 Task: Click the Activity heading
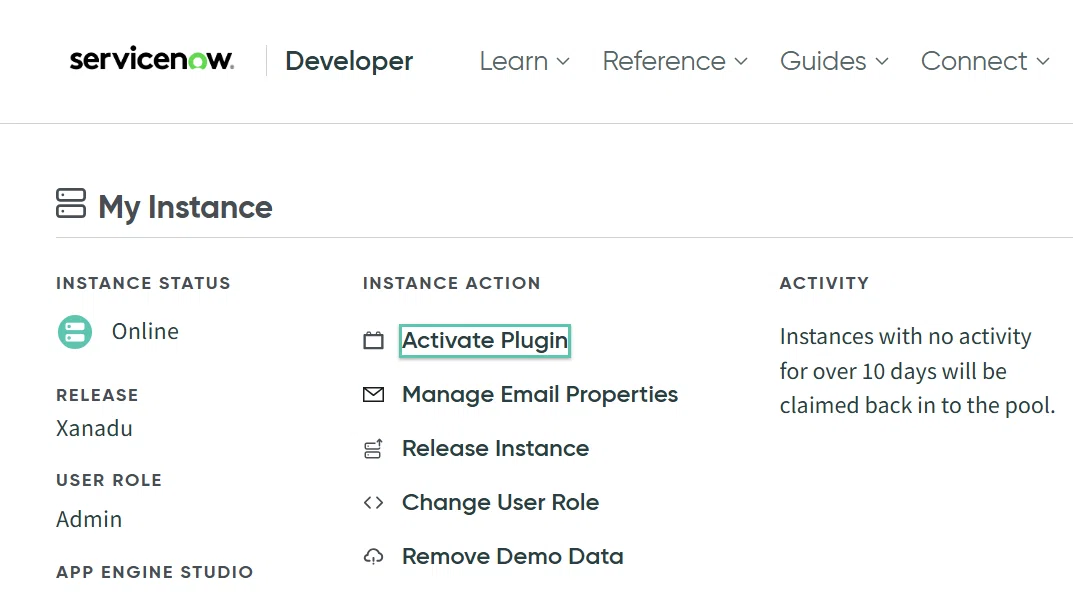point(824,283)
